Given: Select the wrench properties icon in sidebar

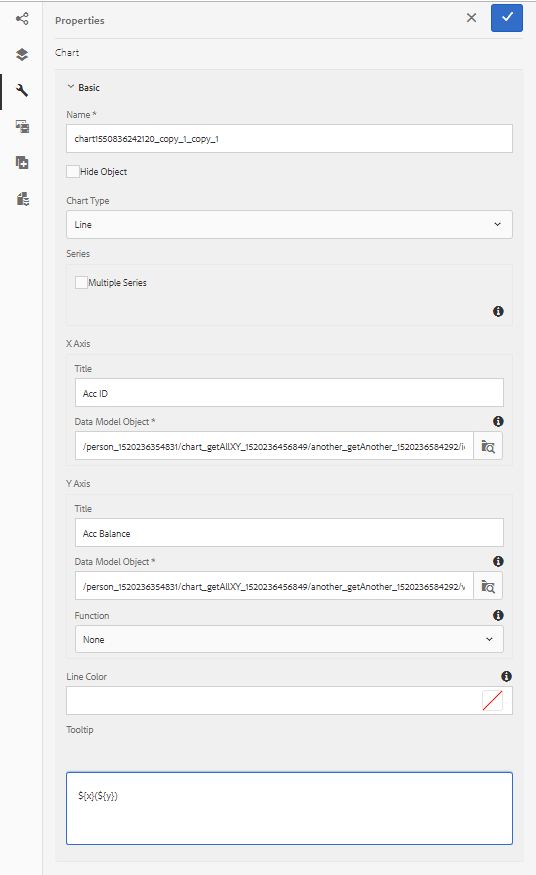Looking at the screenshot, I should 22,90.
